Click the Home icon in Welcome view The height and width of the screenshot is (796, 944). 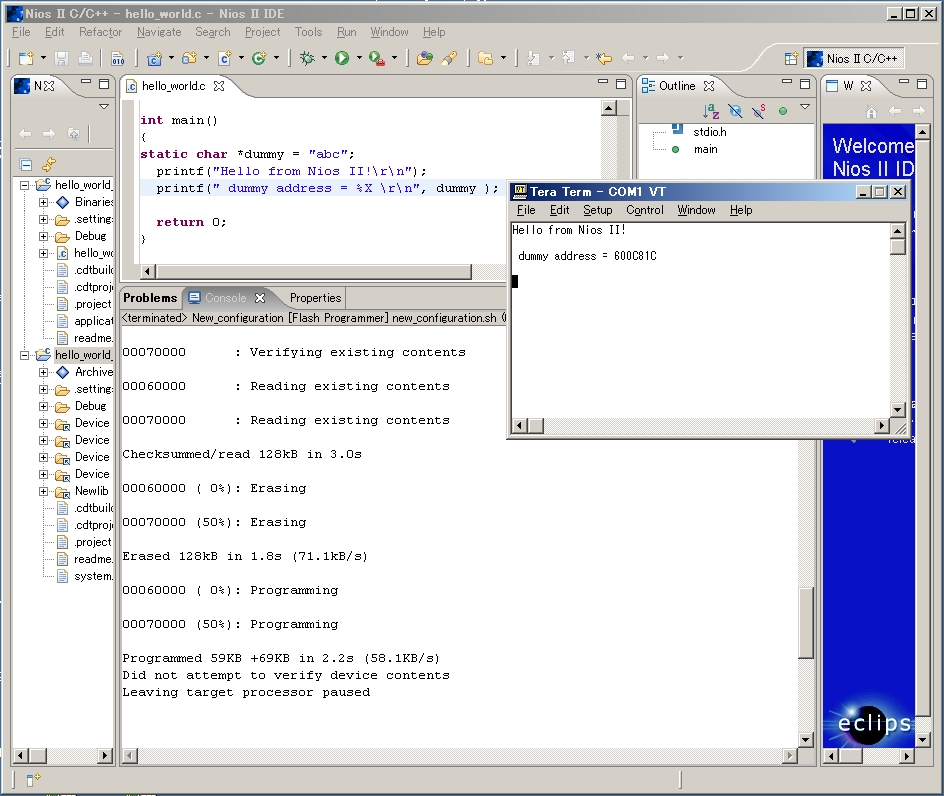[x=871, y=111]
